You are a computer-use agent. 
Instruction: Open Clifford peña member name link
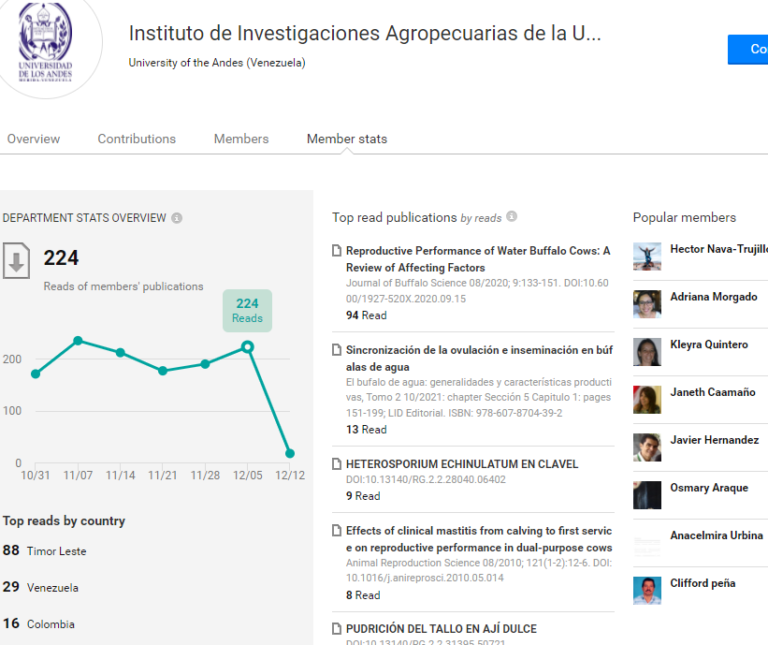702,583
